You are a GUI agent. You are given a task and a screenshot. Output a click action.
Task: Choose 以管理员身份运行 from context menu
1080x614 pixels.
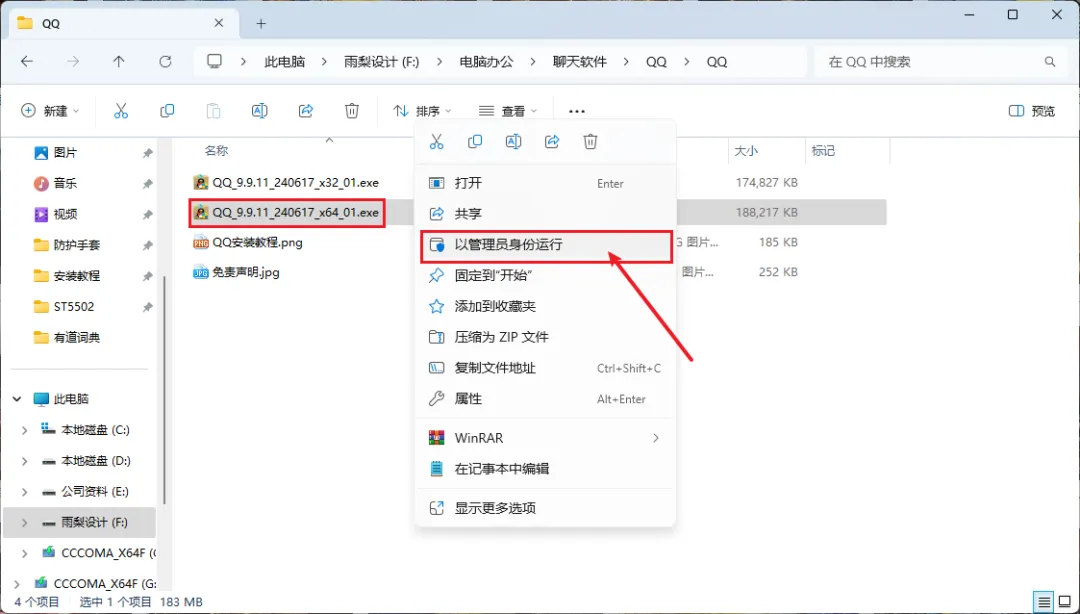(x=546, y=245)
